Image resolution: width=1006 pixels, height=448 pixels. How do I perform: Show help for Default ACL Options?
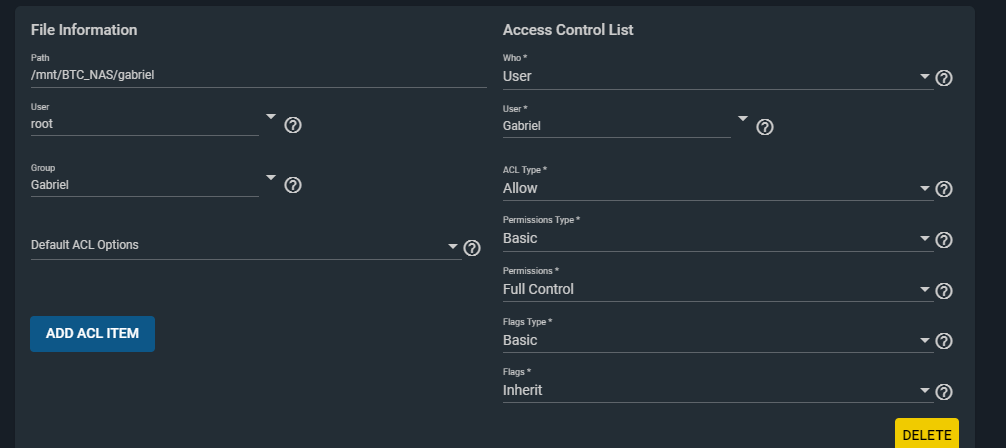(472, 248)
